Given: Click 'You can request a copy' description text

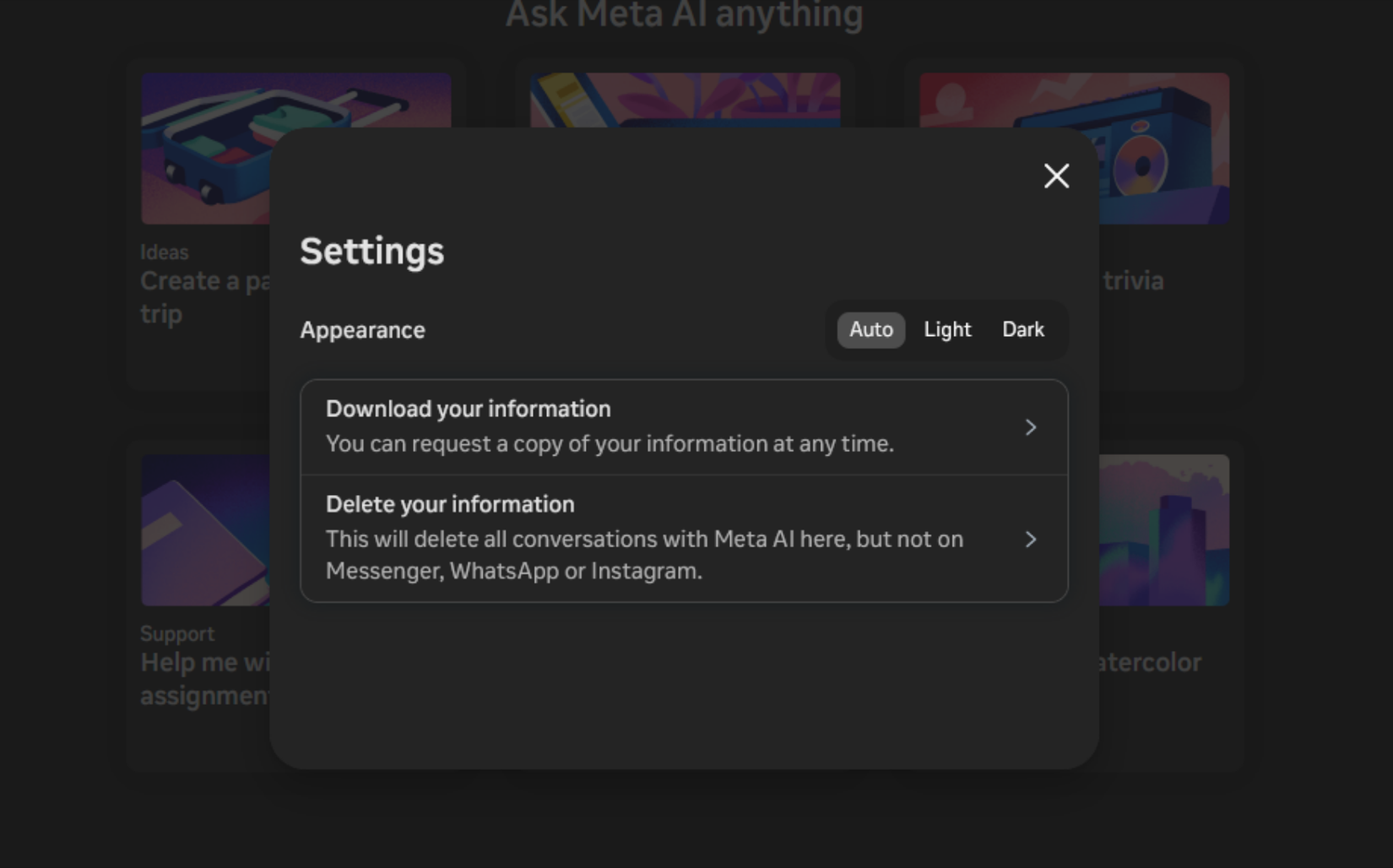Looking at the screenshot, I should [x=610, y=444].
